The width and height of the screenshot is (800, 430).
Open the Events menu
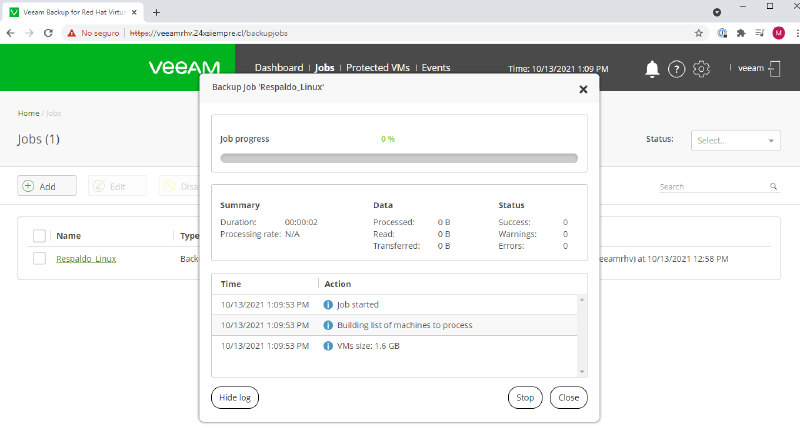pyautogui.click(x=436, y=68)
